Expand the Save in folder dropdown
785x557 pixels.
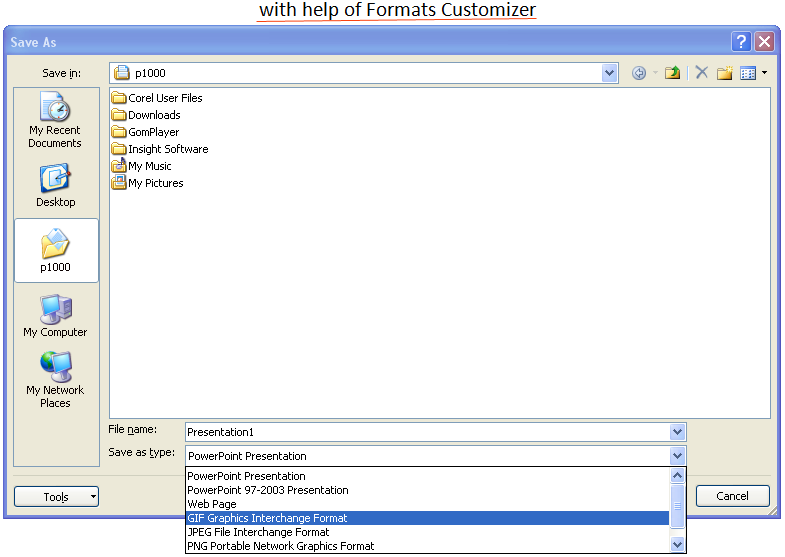(x=610, y=73)
